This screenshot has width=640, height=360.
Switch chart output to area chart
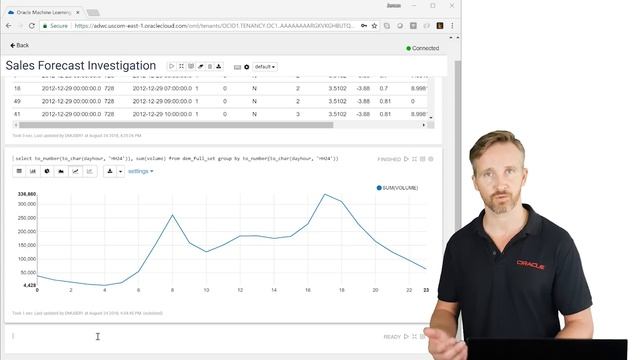point(61,171)
